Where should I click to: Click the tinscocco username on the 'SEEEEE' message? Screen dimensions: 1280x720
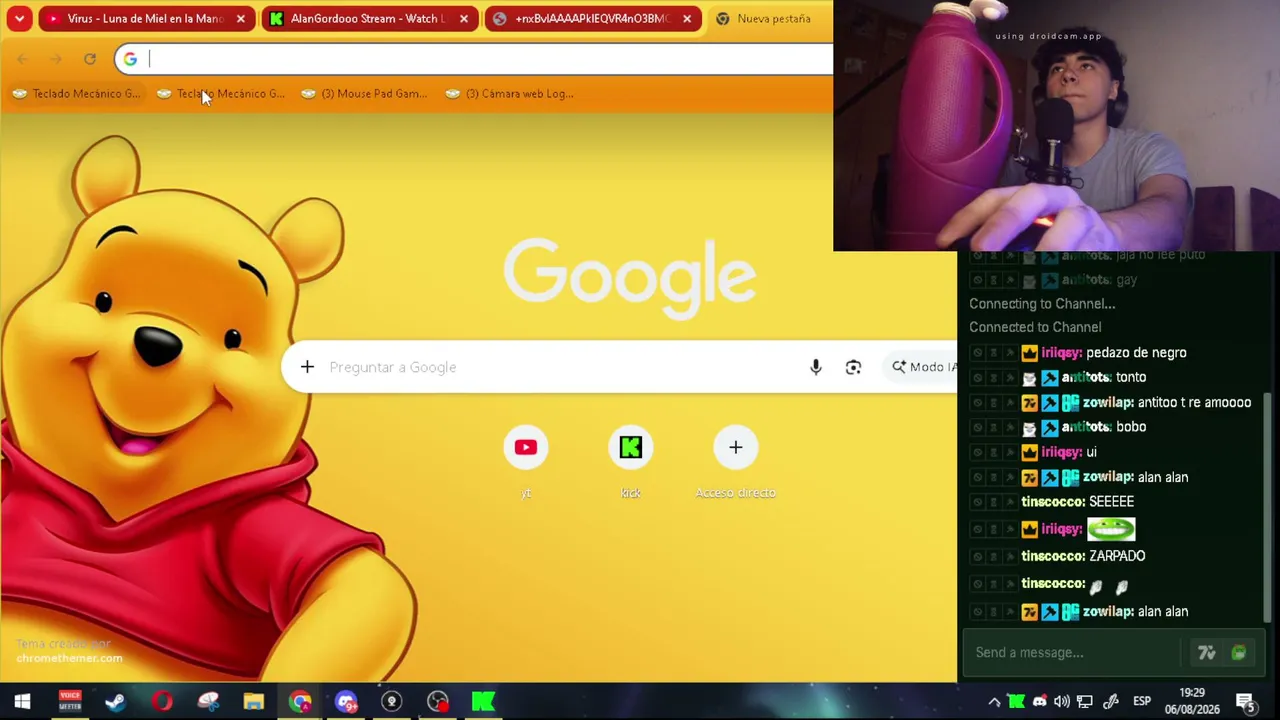tap(1053, 502)
